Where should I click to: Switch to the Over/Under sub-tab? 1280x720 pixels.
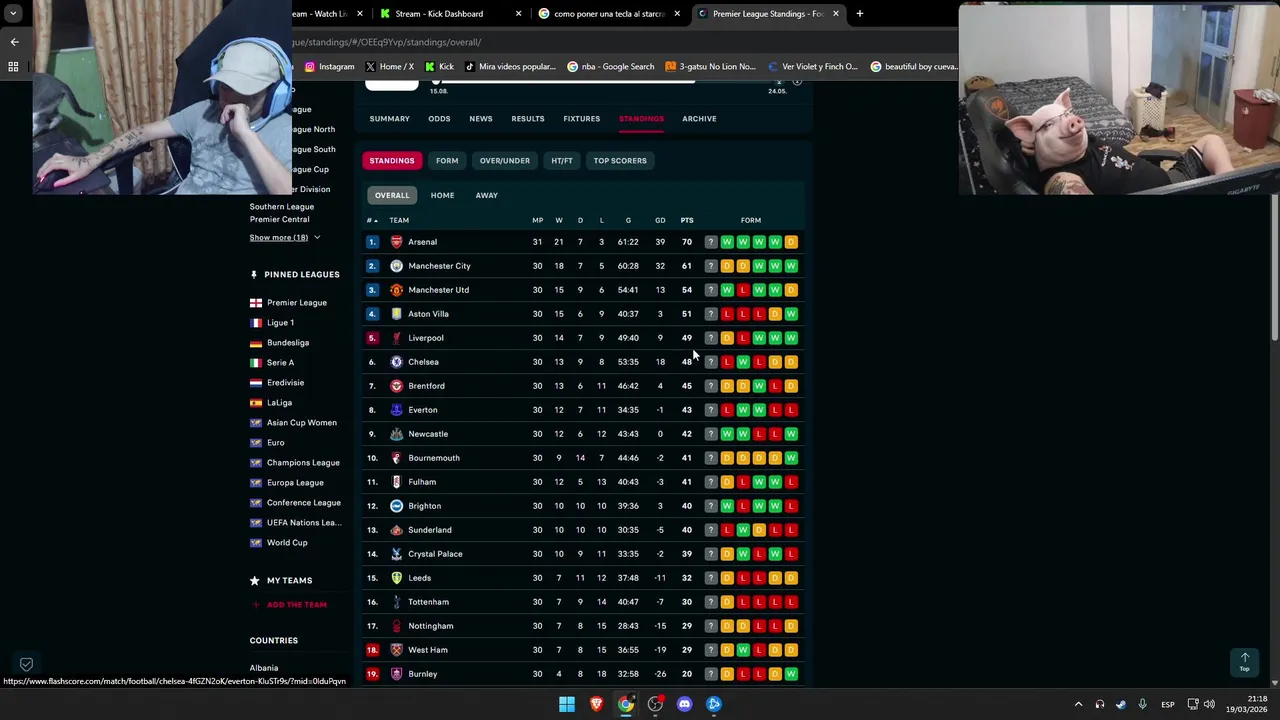coord(505,161)
